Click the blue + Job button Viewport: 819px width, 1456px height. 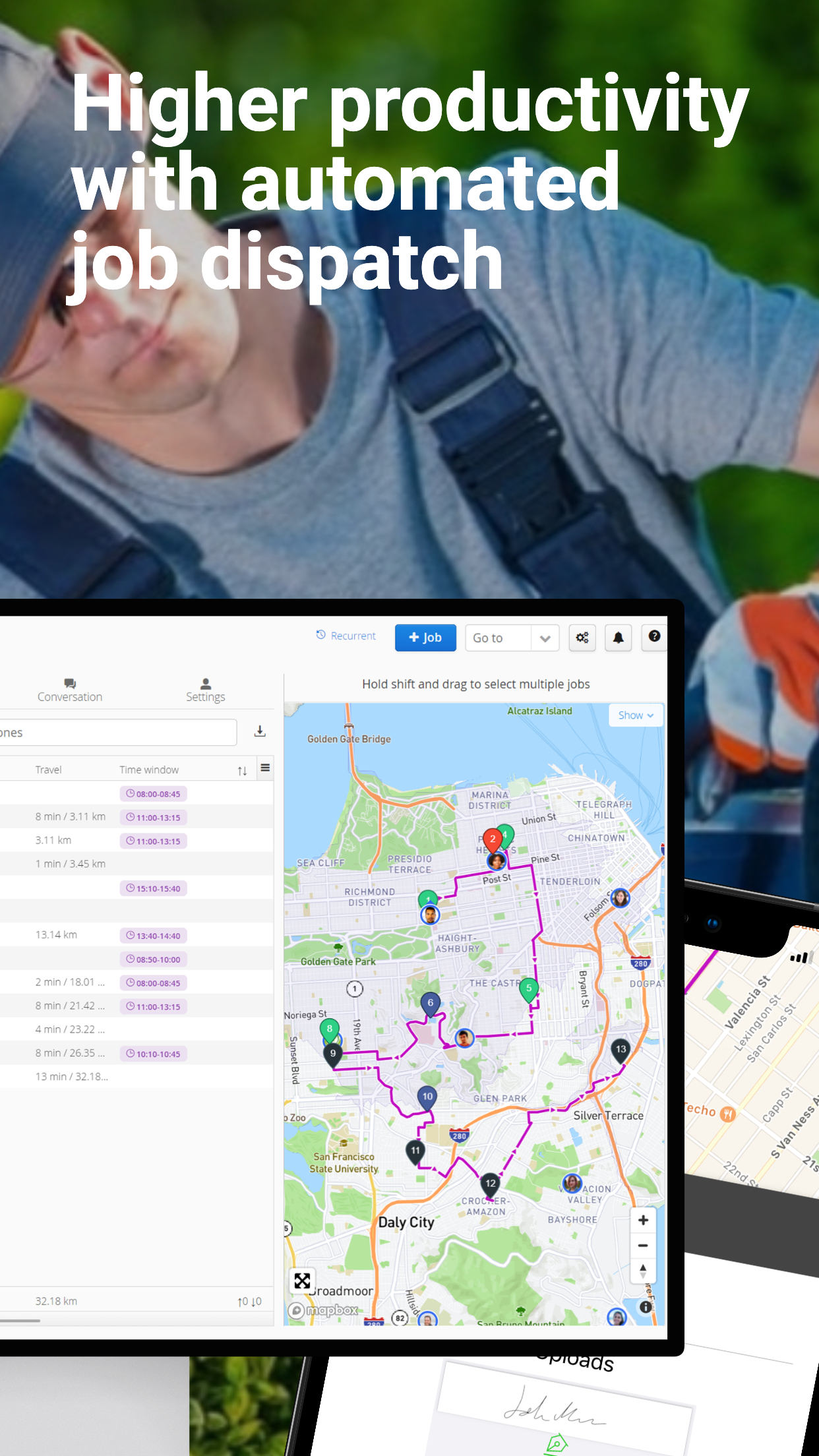coord(425,638)
